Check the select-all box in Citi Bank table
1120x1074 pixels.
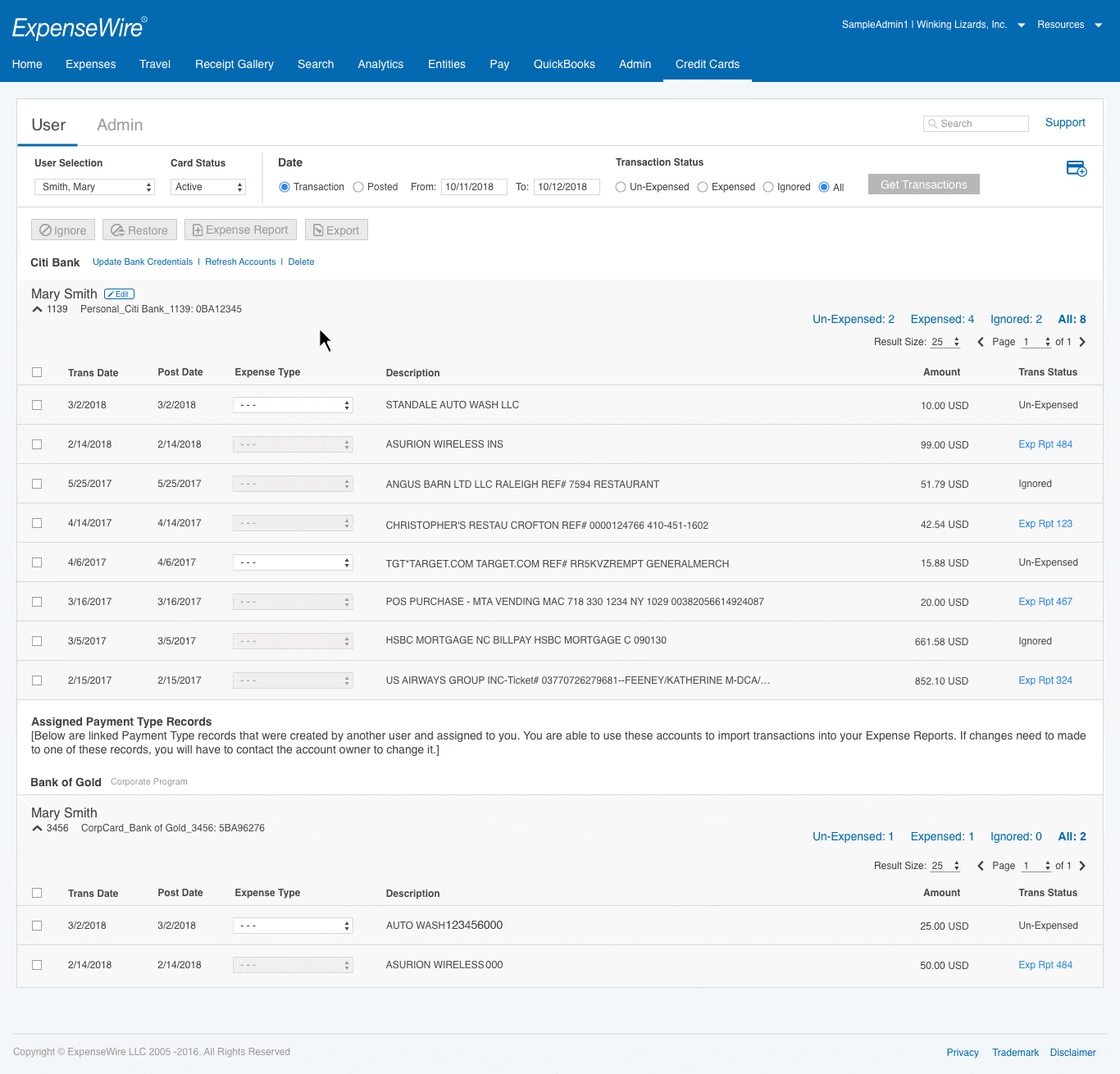click(37, 372)
